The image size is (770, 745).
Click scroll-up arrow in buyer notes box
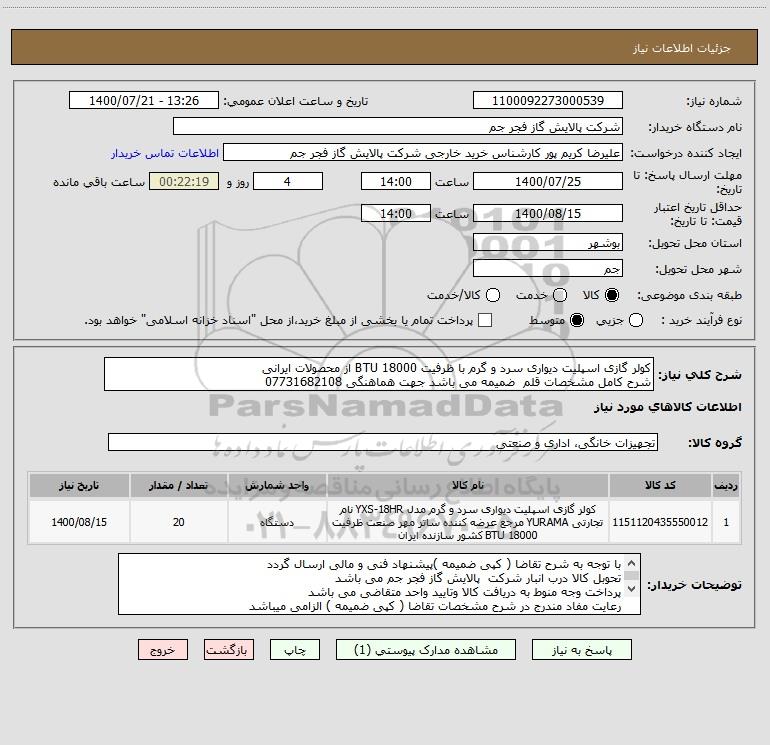(x=632, y=563)
